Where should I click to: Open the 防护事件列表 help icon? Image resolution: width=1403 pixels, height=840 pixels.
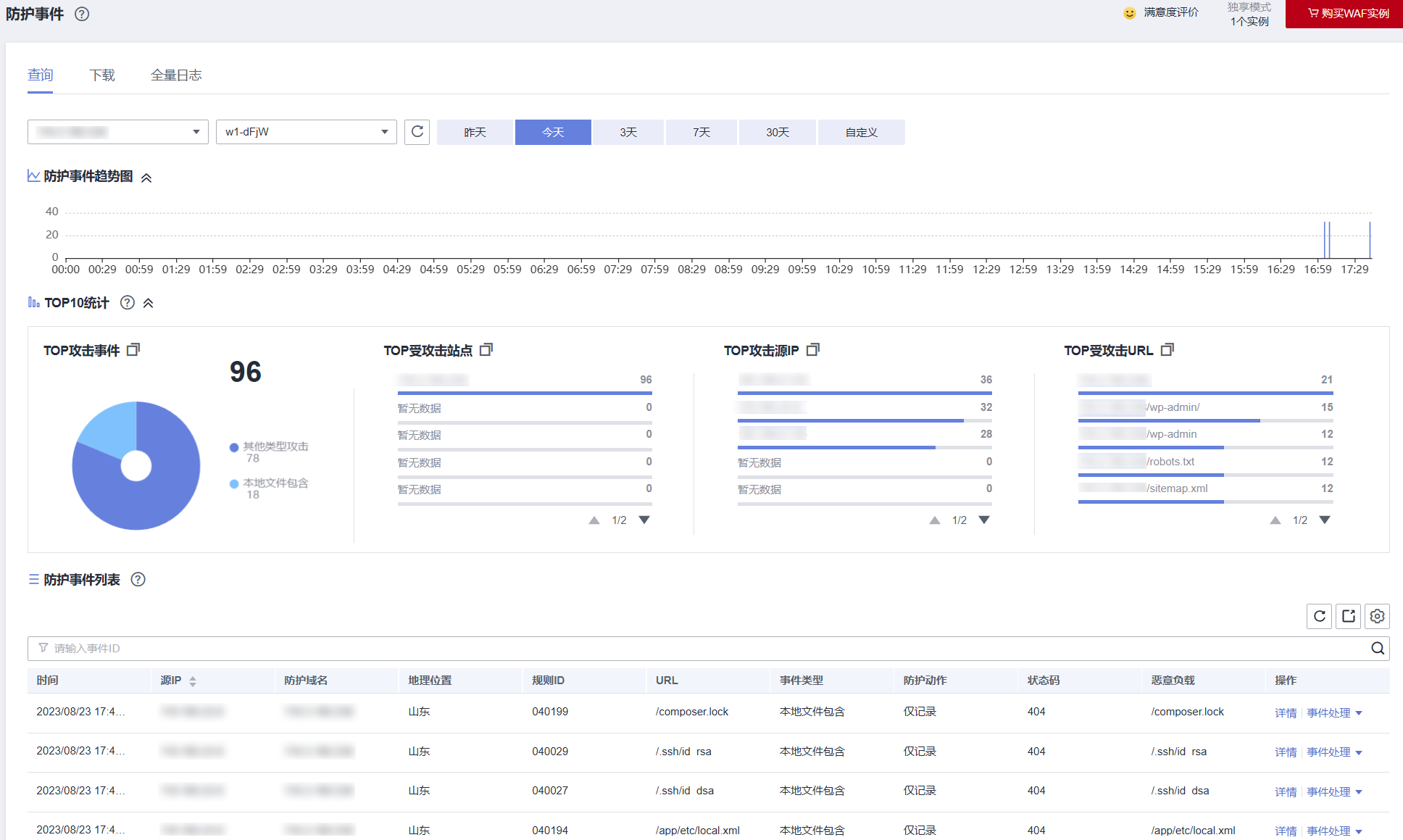(x=138, y=580)
